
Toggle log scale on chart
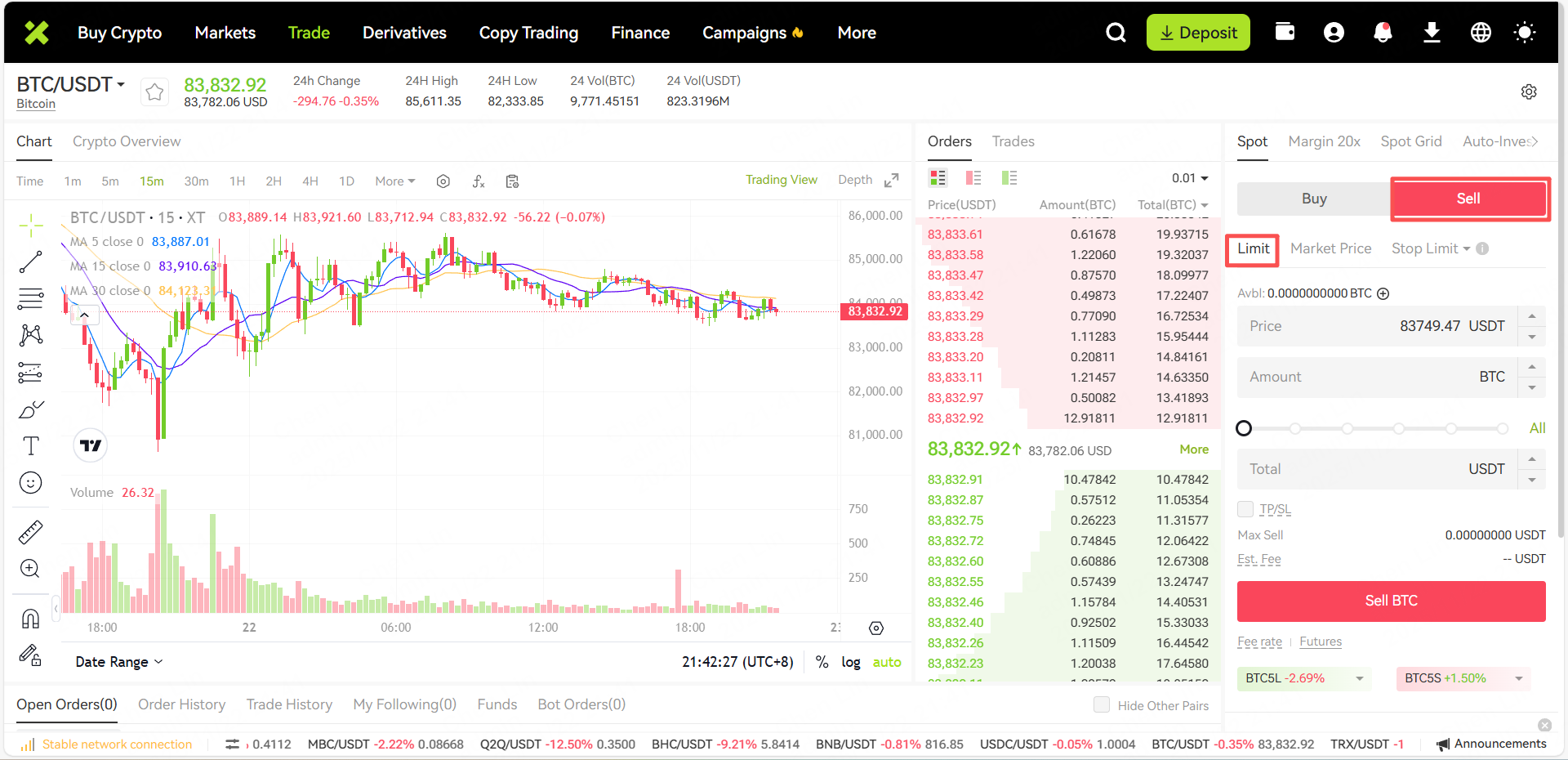(x=851, y=662)
